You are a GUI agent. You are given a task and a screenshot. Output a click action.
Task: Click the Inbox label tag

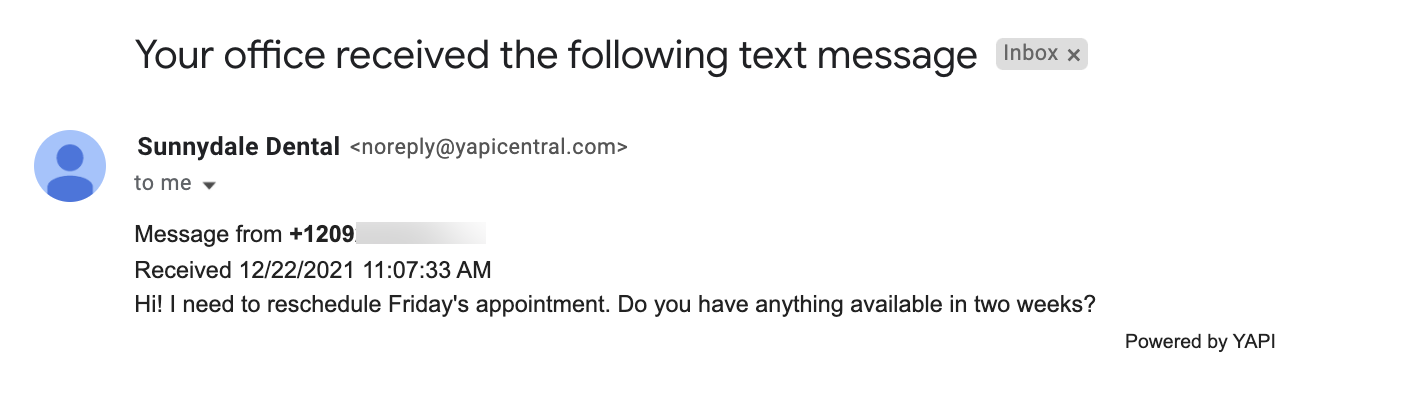pos(1031,54)
